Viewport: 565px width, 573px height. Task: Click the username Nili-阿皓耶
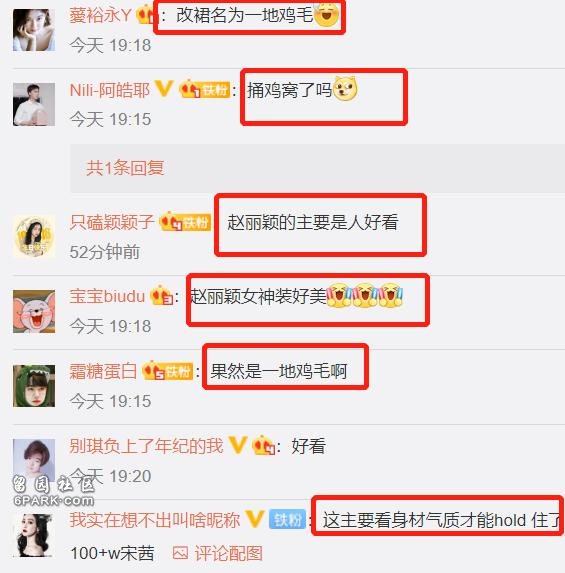(110, 90)
